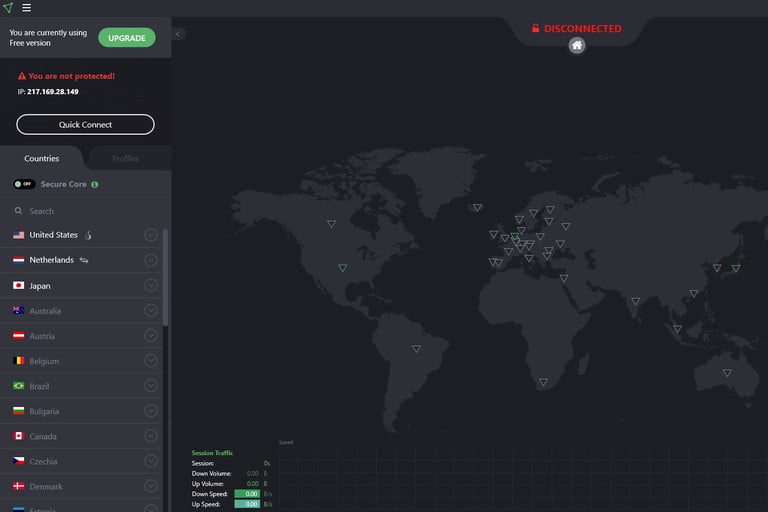Select the Singapore marker on the map

[x=677, y=328]
